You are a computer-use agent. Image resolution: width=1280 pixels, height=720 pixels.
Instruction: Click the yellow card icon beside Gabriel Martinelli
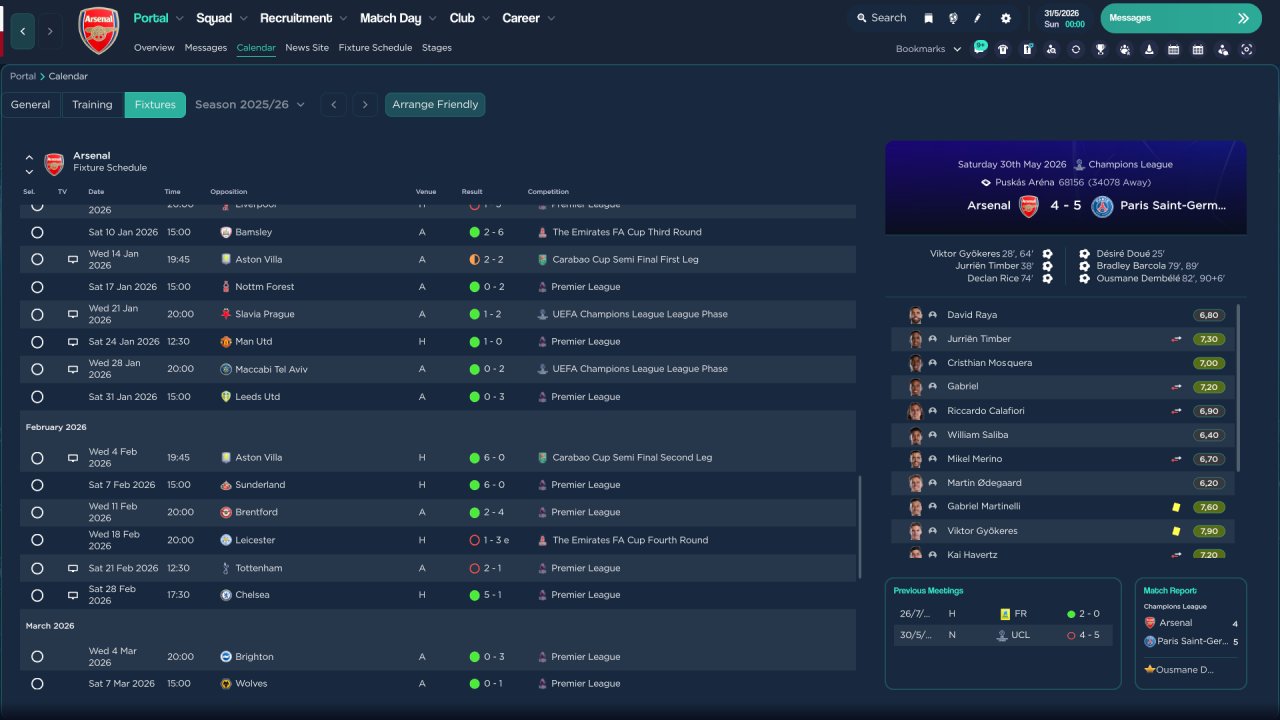[x=1177, y=507]
